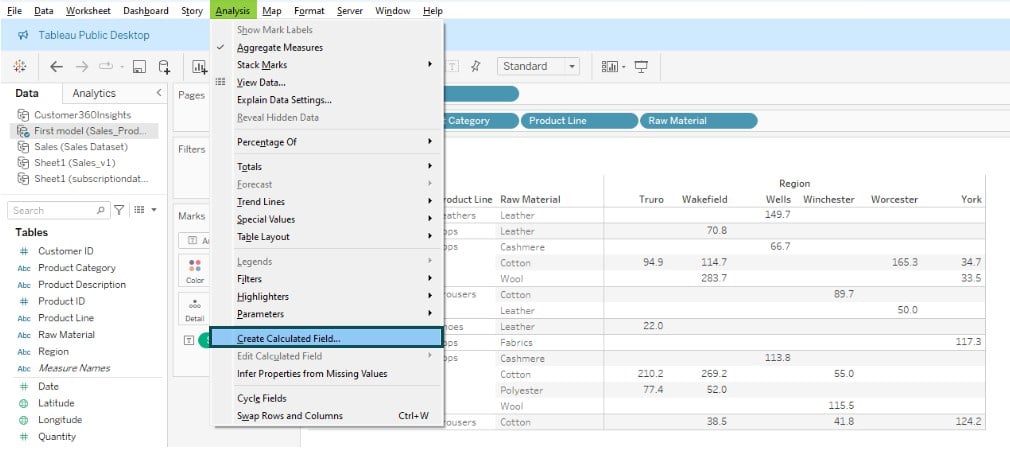Open the Dashboard menu

pyautogui.click(x=146, y=11)
